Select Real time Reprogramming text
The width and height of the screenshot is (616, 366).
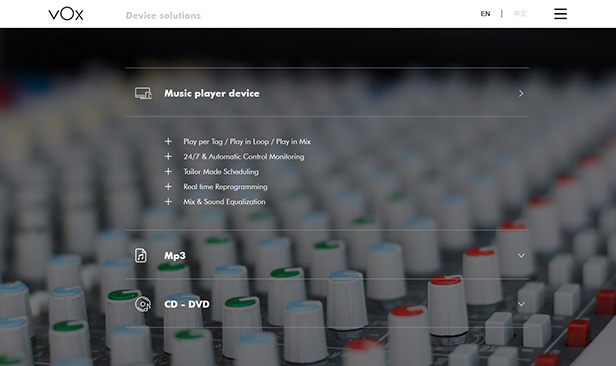click(x=226, y=187)
